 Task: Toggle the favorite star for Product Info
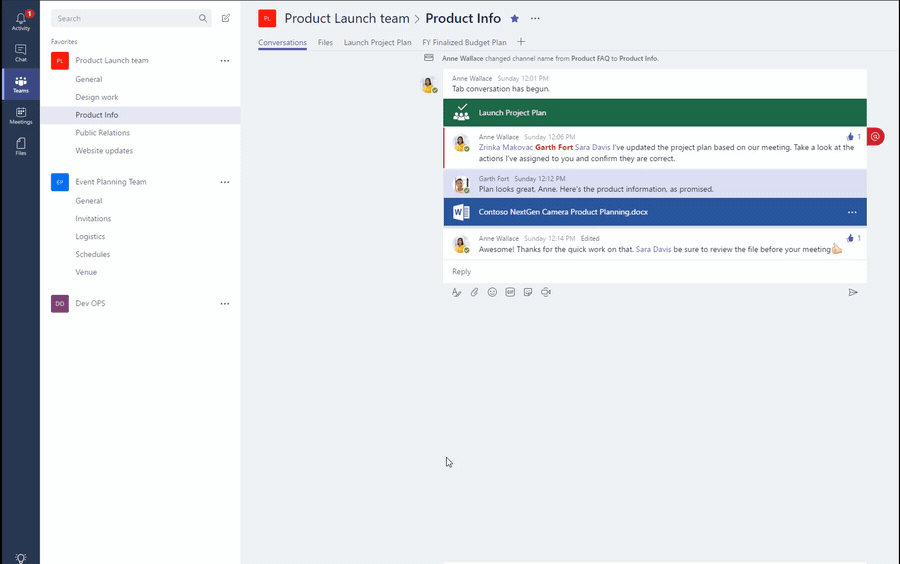515,18
